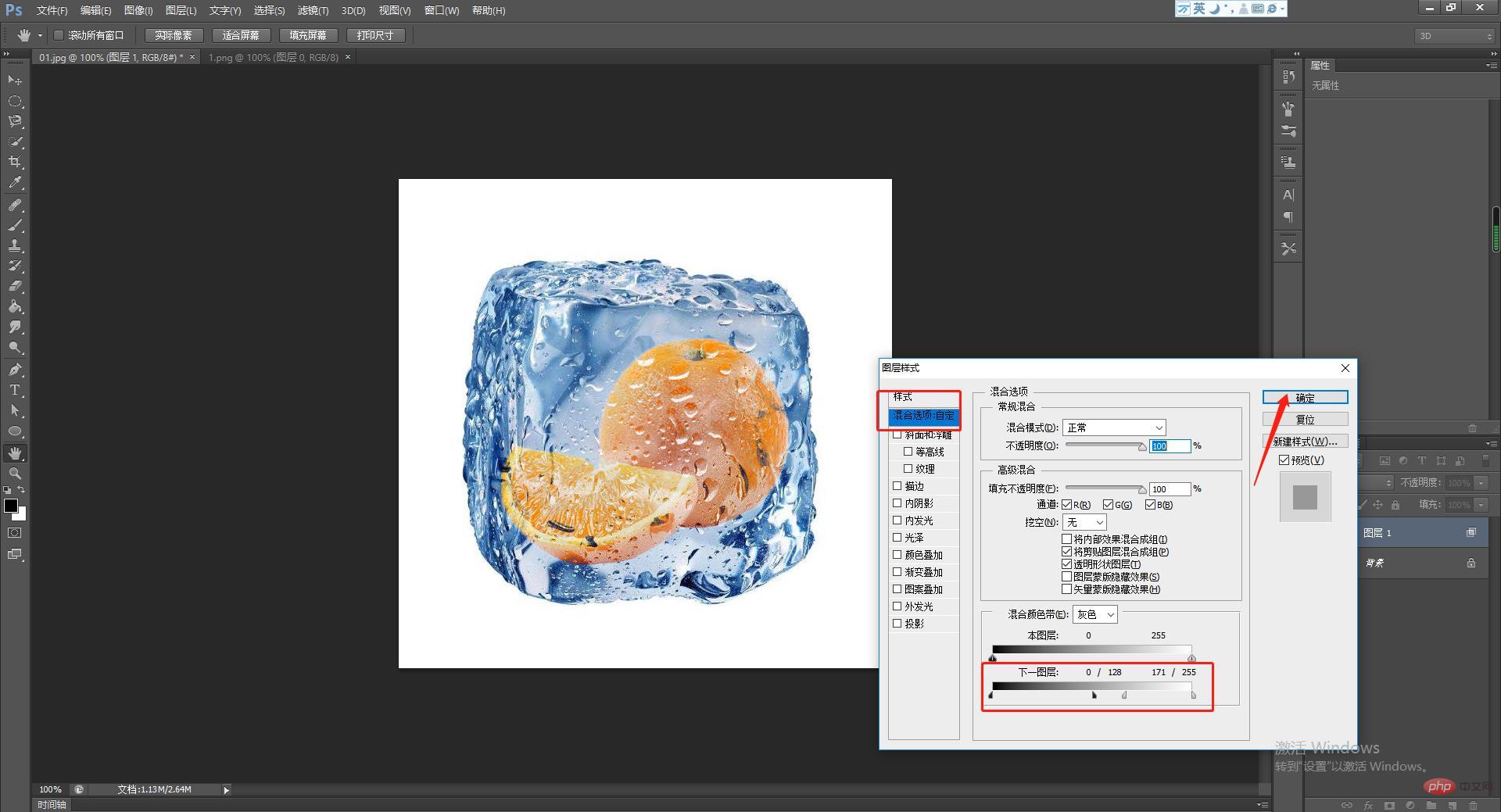Change screen mode icon in toolbox
The width and height of the screenshot is (1501, 812).
[15, 554]
